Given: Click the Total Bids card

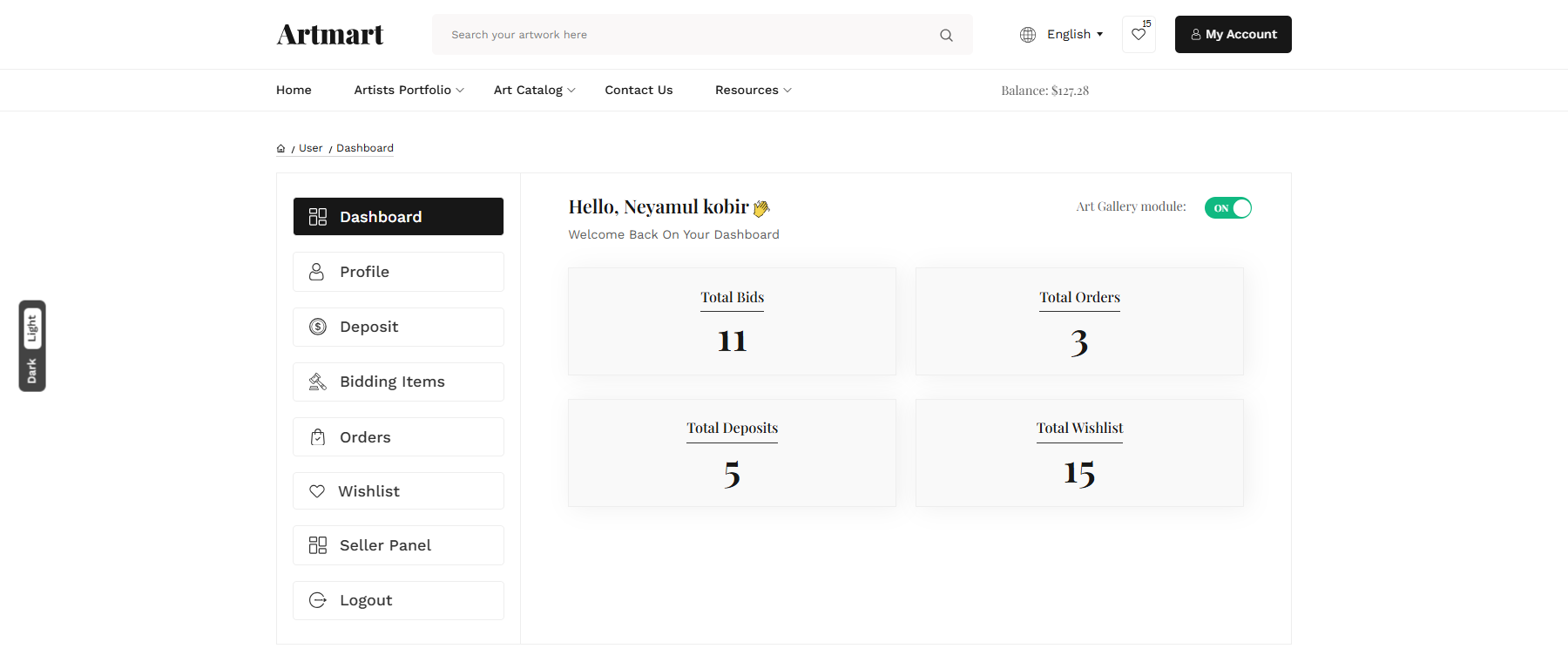Looking at the screenshot, I should pos(732,321).
